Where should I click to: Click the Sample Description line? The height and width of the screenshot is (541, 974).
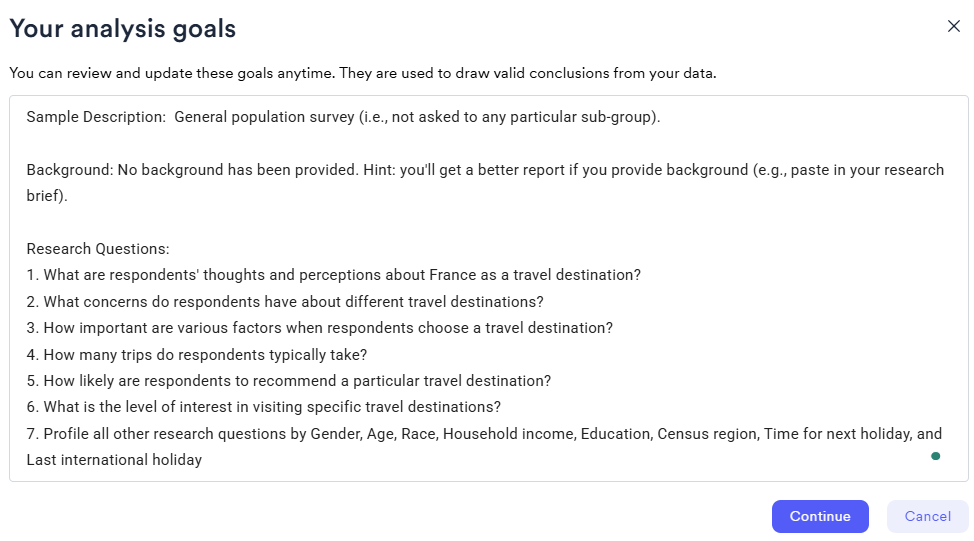point(343,117)
